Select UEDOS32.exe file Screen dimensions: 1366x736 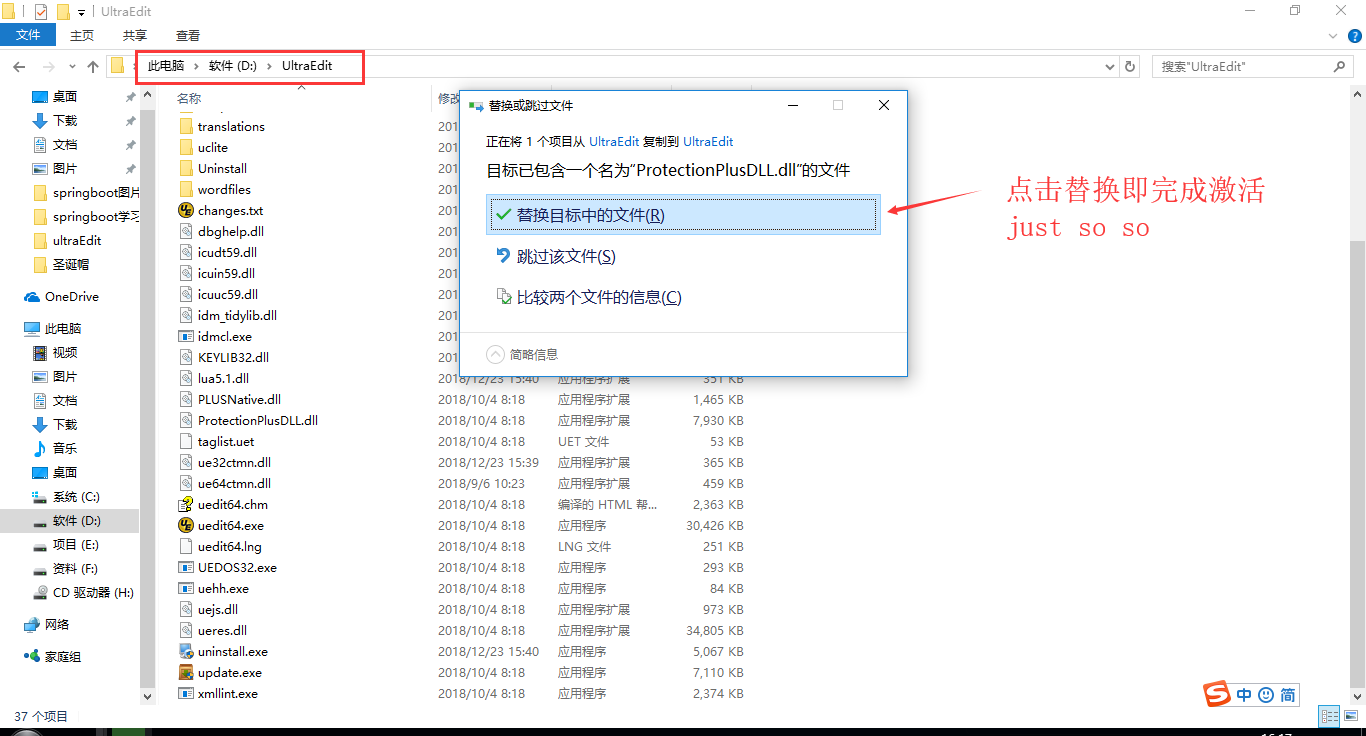pos(237,568)
